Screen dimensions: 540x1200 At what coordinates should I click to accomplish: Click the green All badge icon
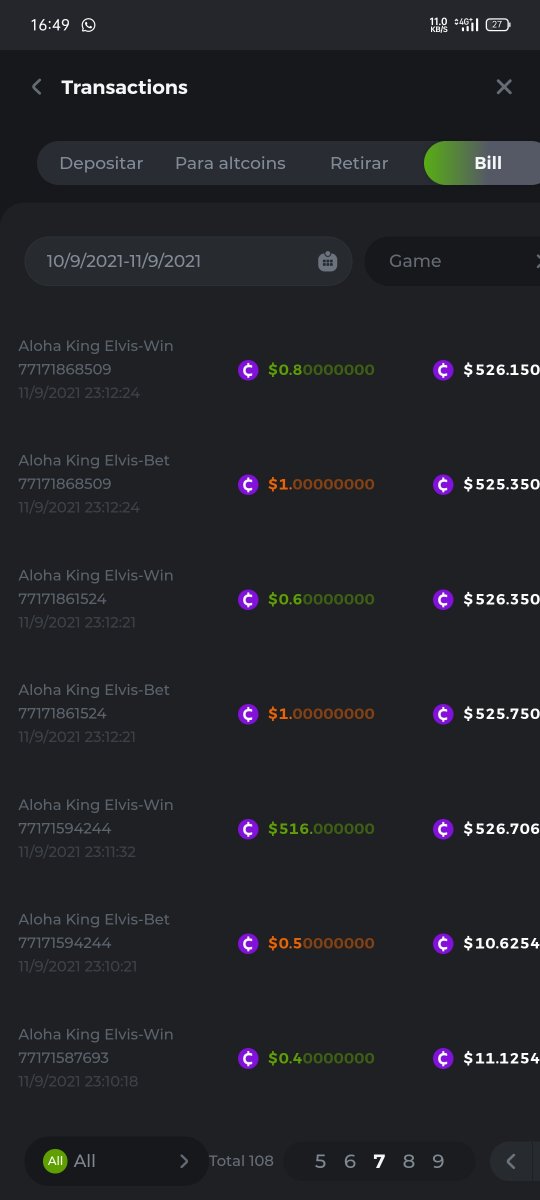[x=55, y=1161]
